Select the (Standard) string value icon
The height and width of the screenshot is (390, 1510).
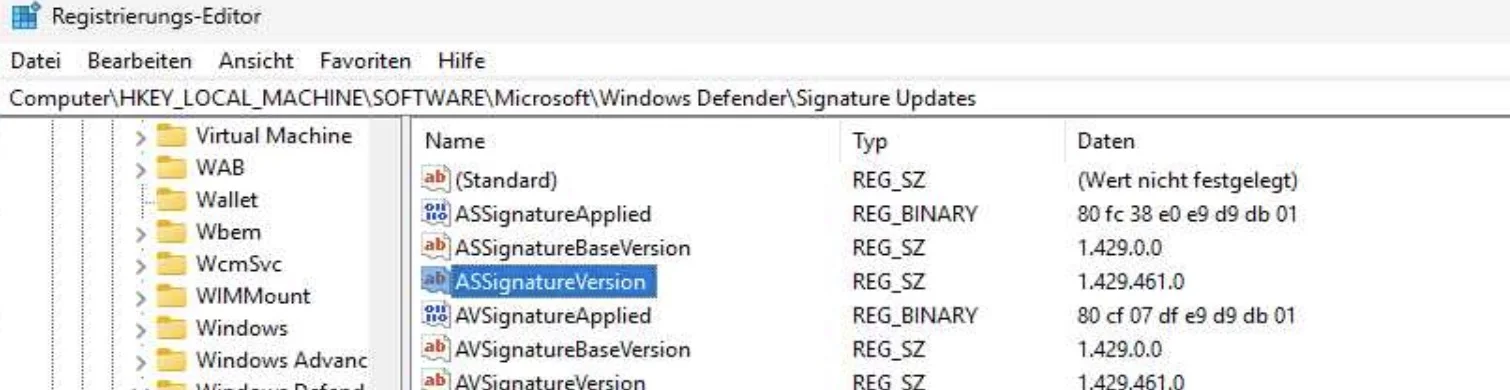pyautogui.click(x=436, y=180)
